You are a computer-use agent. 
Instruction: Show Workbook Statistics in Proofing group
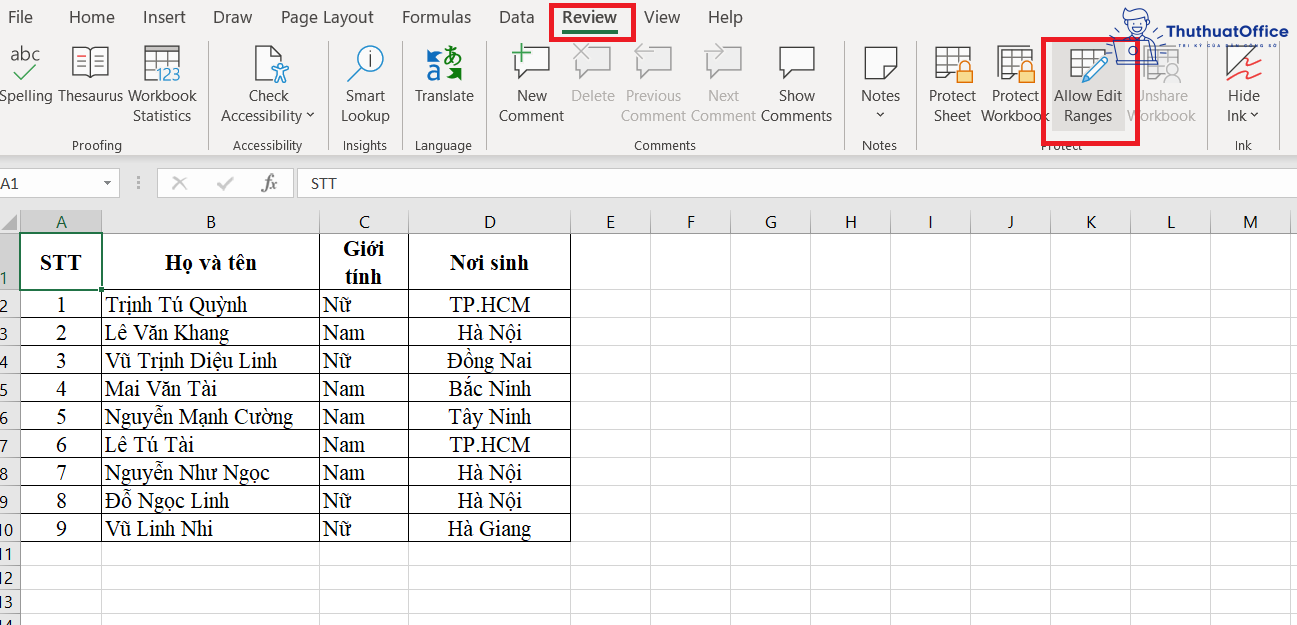point(161,80)
